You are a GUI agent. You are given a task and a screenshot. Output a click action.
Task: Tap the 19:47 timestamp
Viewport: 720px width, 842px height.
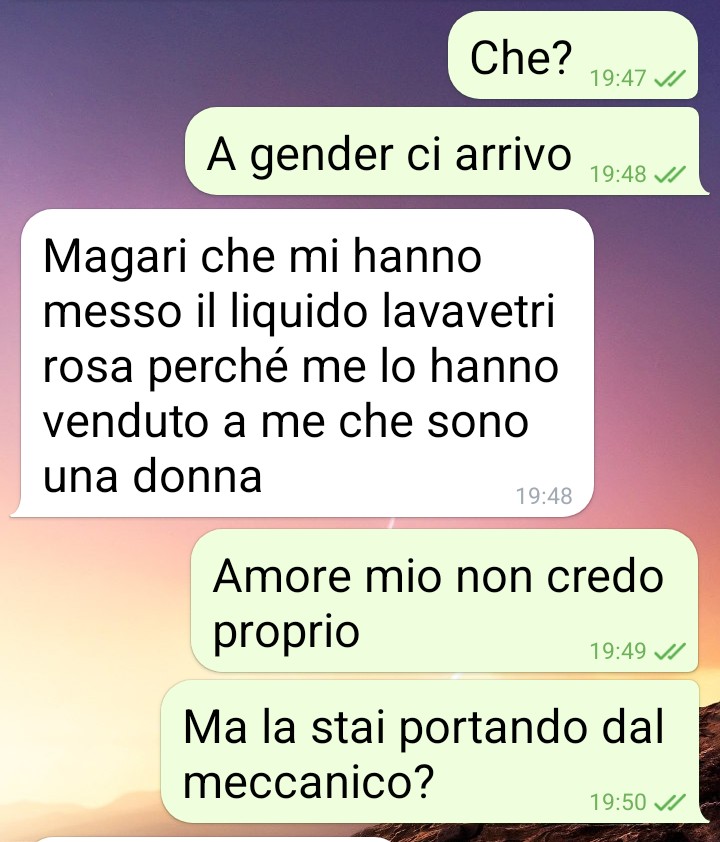(618, 79)
